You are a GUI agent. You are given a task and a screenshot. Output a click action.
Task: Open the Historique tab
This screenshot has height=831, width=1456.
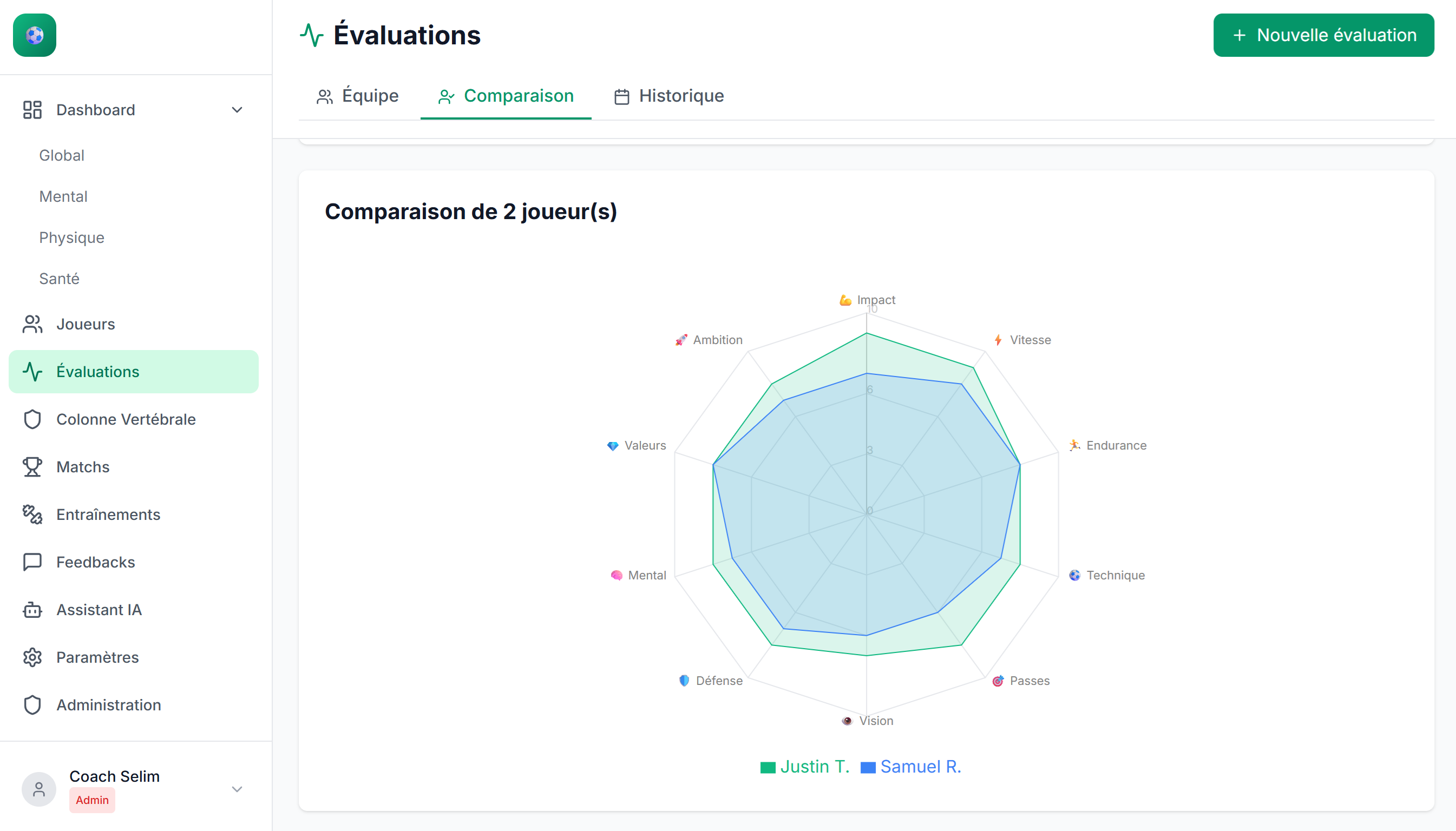668,96
